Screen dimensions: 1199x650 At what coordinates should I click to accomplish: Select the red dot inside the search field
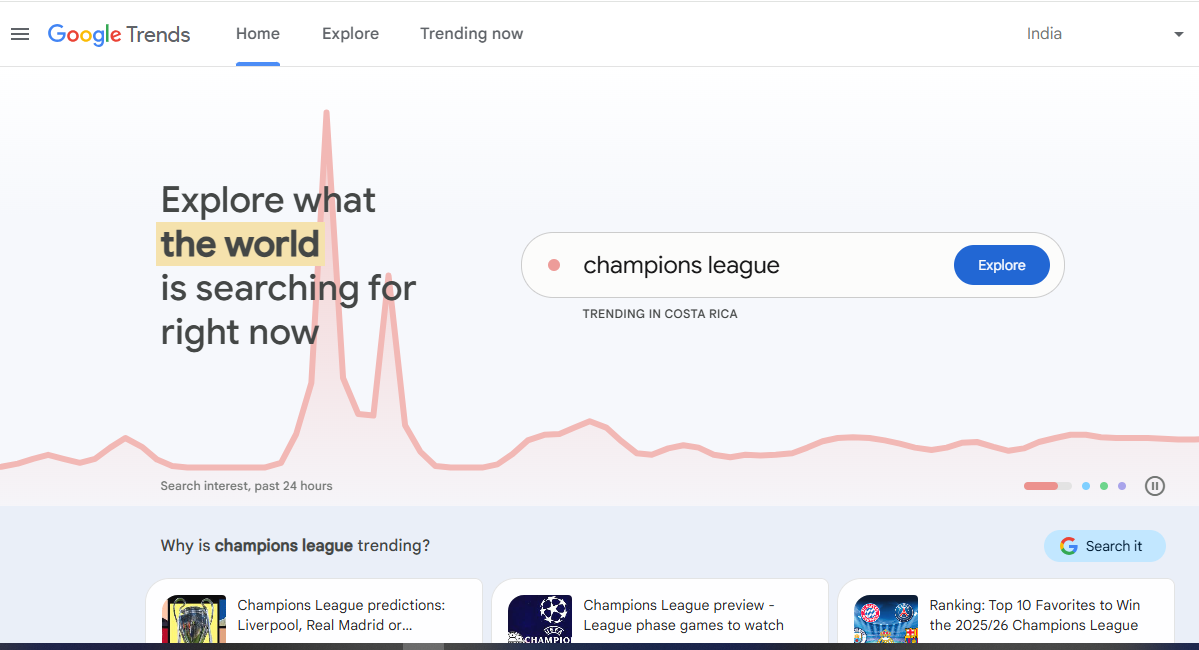coord(553,264)
